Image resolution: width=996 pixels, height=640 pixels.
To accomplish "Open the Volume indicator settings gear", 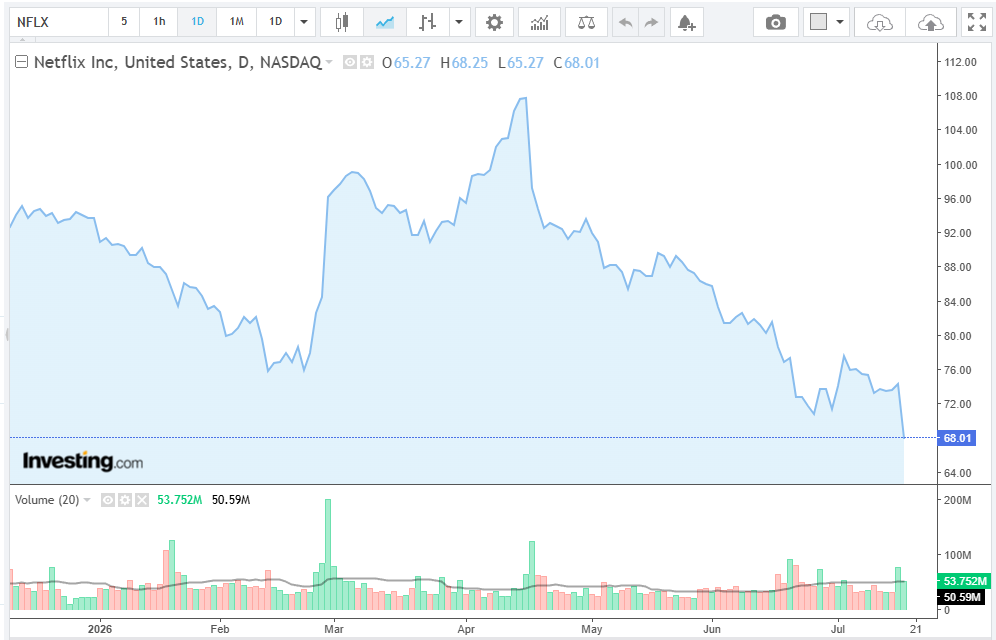I will coord(124,500).
